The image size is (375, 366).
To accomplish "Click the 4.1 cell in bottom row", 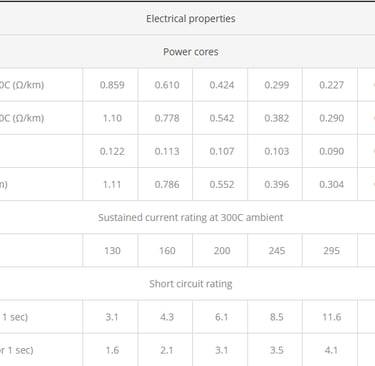I will tap(331, 350).
